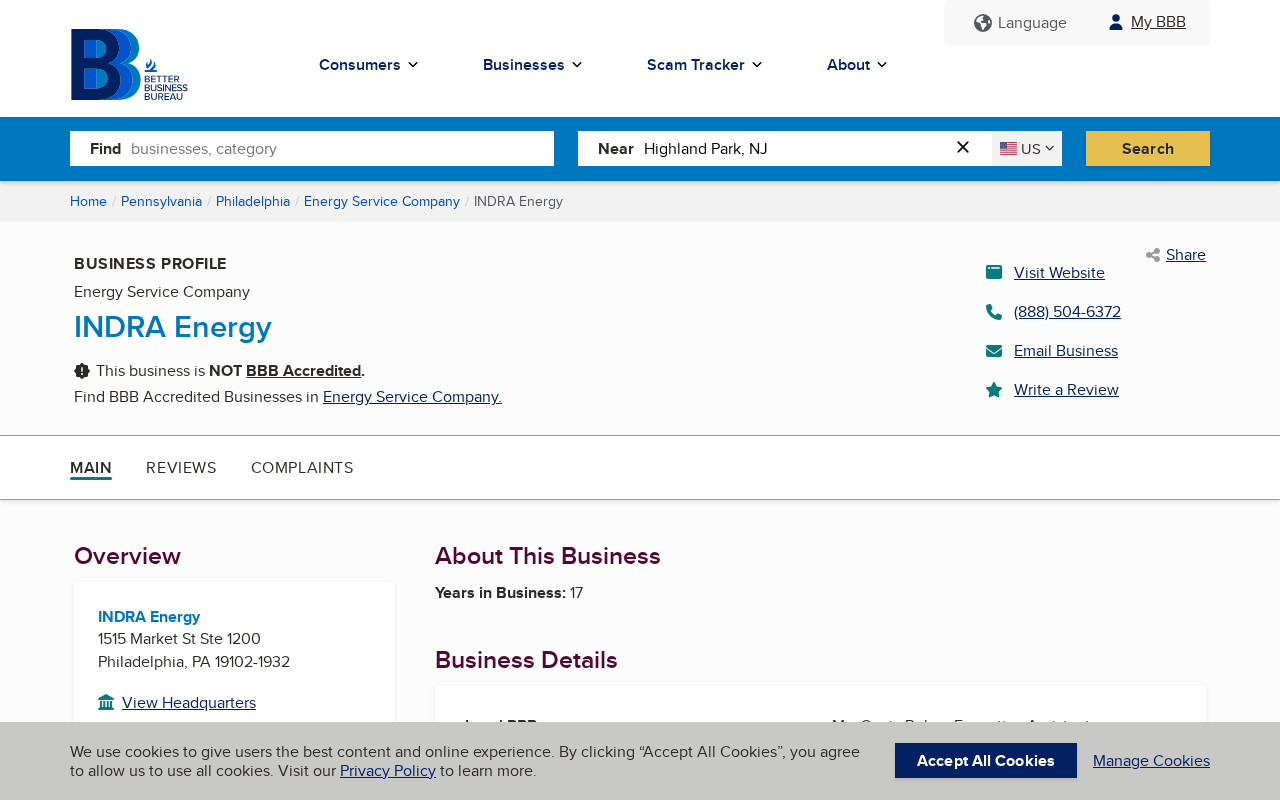Open the US country dropdown
This screenshot has height=800, width=1280.
click(x=1027, y=149)
